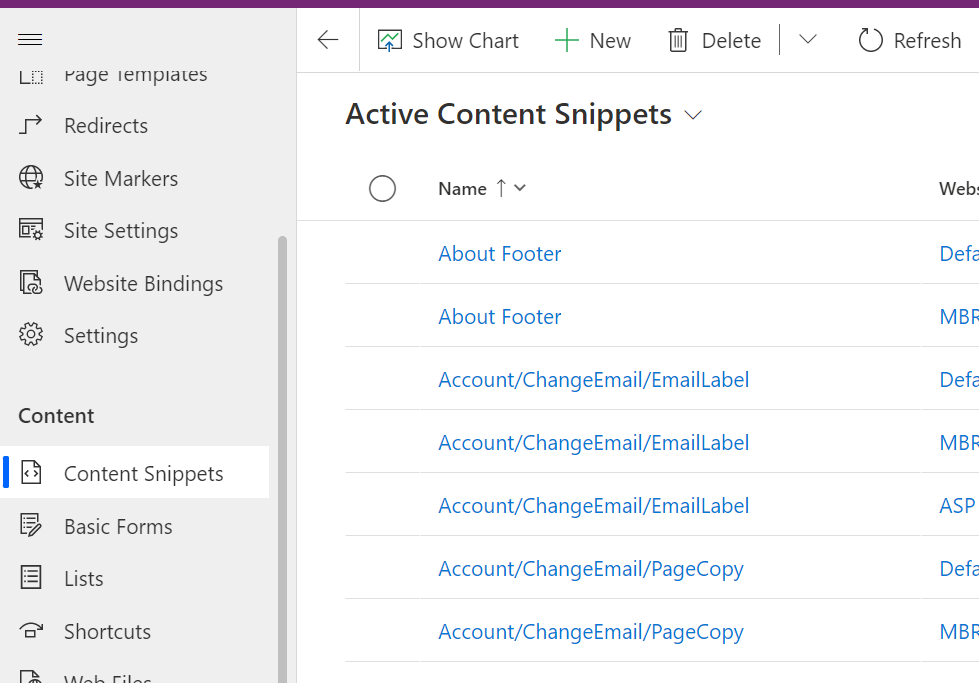Click the Refresh circular arrow icon

tap(870, 41)
